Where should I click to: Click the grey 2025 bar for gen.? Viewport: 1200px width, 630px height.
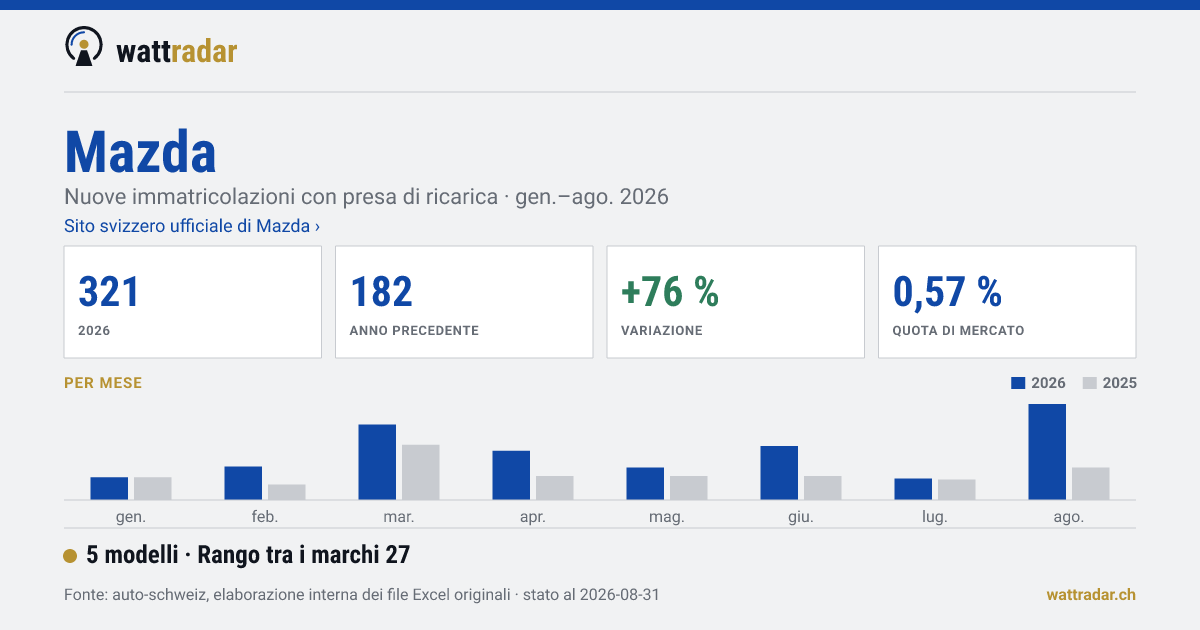tap(153, 488)
